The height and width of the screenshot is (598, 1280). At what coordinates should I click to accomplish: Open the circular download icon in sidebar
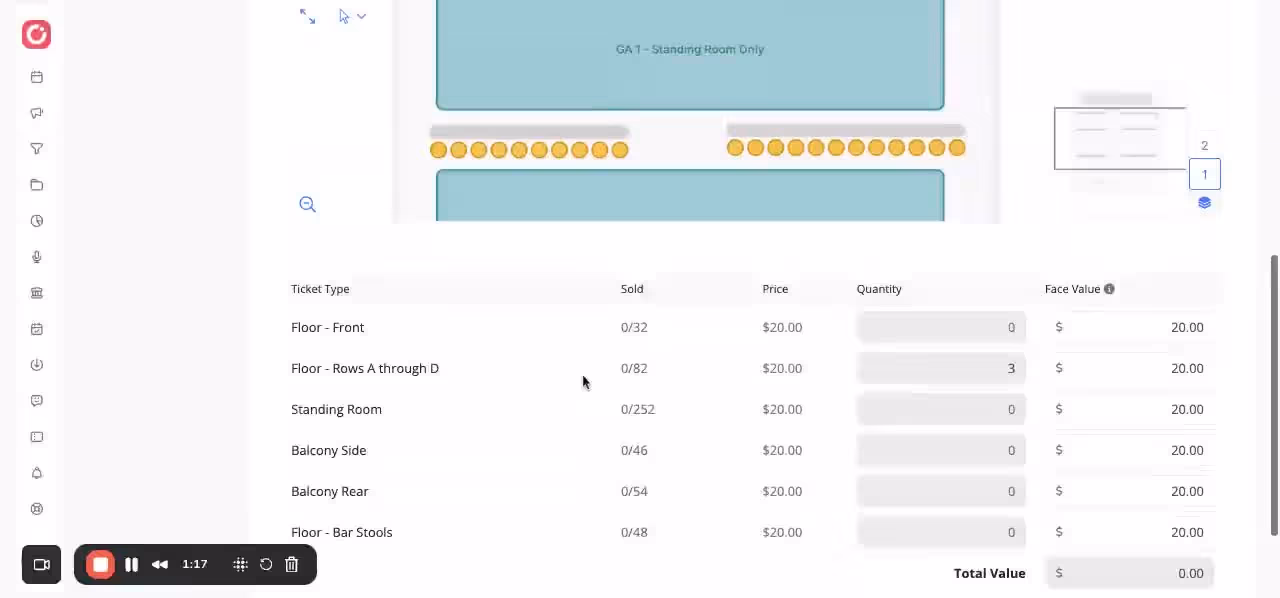(x=37, y=365)
